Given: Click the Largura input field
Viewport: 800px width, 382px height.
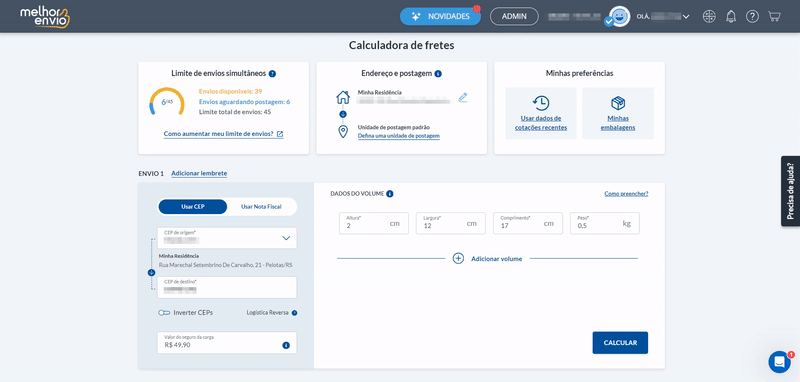Looking at the screenshot, I should click(x=451, y=223).
